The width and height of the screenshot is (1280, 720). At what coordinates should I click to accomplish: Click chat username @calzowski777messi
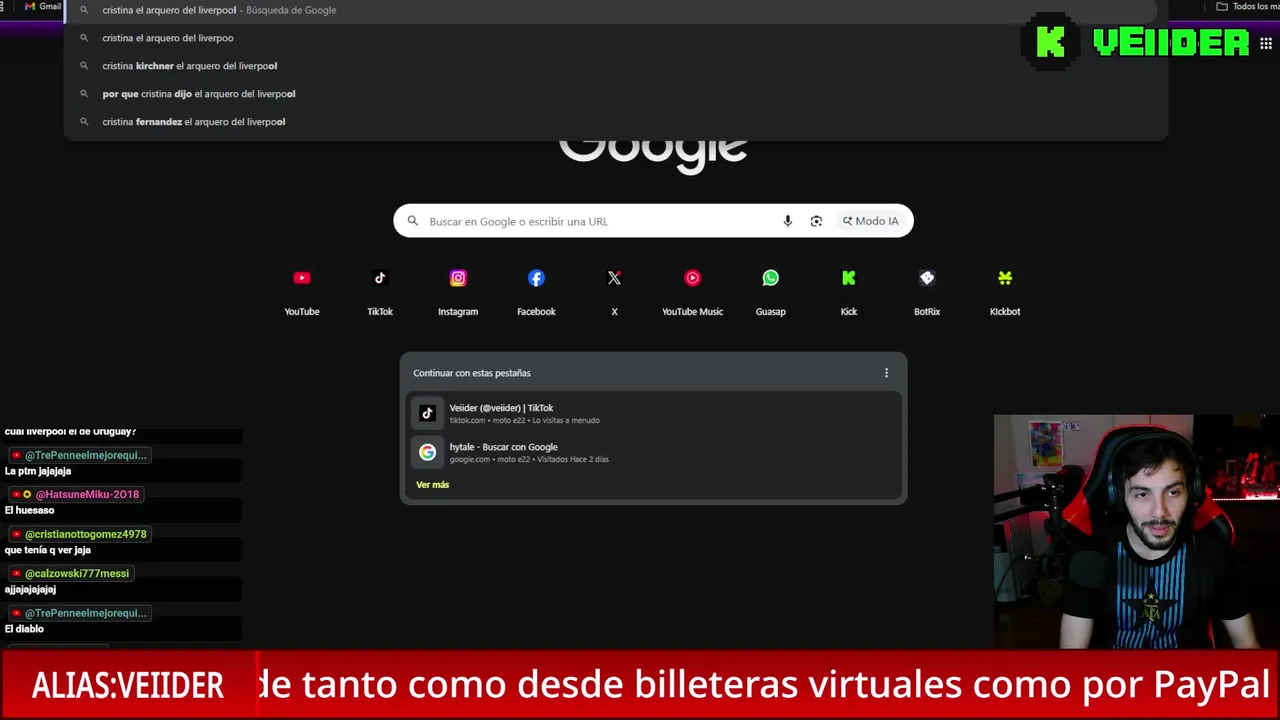[x=77, y=573]
